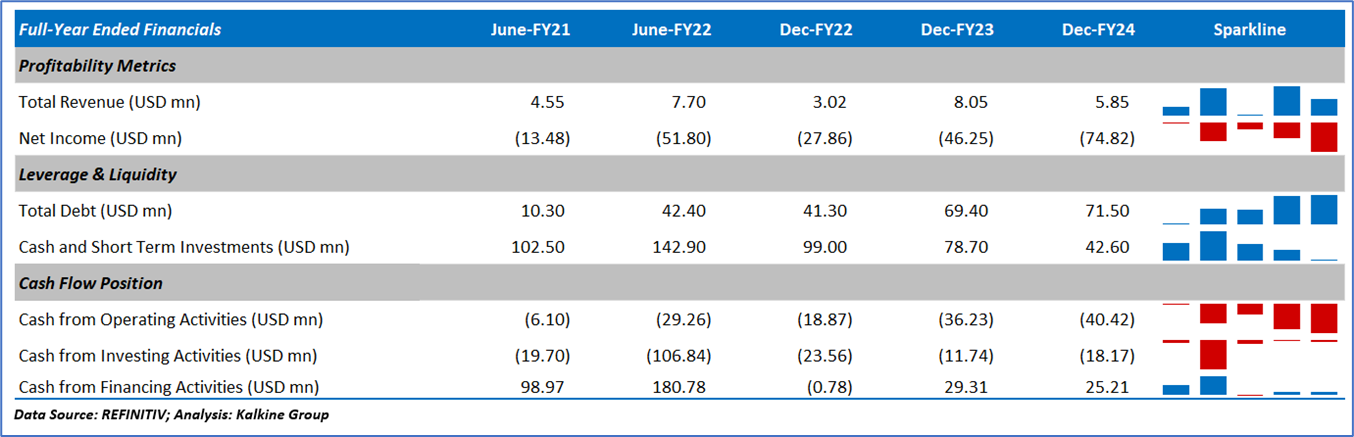The image size is (1354, 437).
Task: Click the Data Source REFINITIV footnote text
Action: pyautogui.click(x=171, y=415)
